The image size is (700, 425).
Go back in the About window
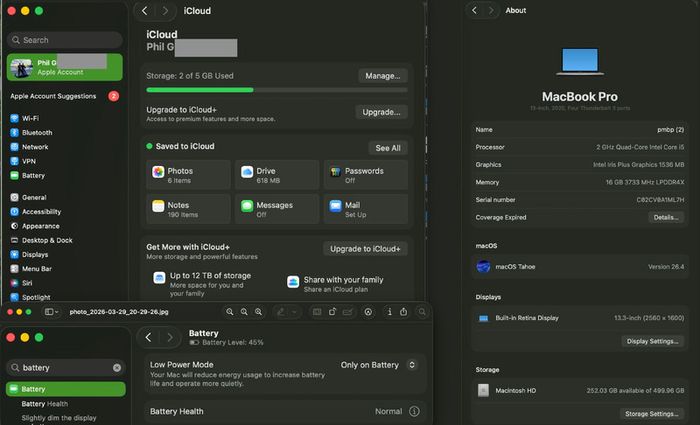pyautogui.click(x=475, y=10)
